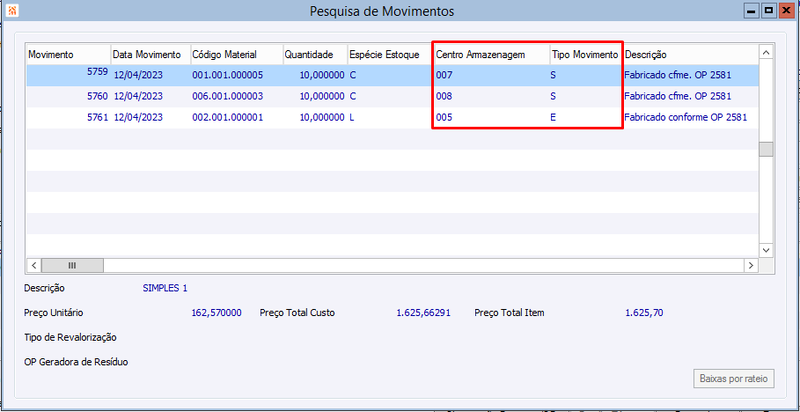Click quantity 10,000000 in row 5761
The width and height of the screenshot is (800, 412).
pos(322,118)
